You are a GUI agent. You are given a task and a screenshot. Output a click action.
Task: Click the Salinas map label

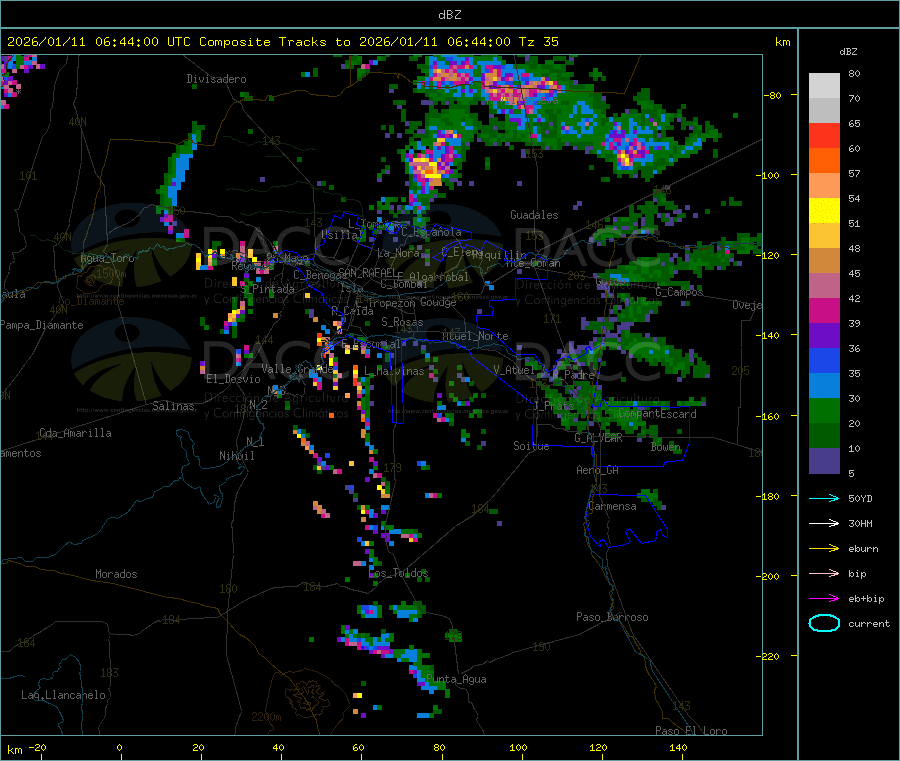(173, 406)
